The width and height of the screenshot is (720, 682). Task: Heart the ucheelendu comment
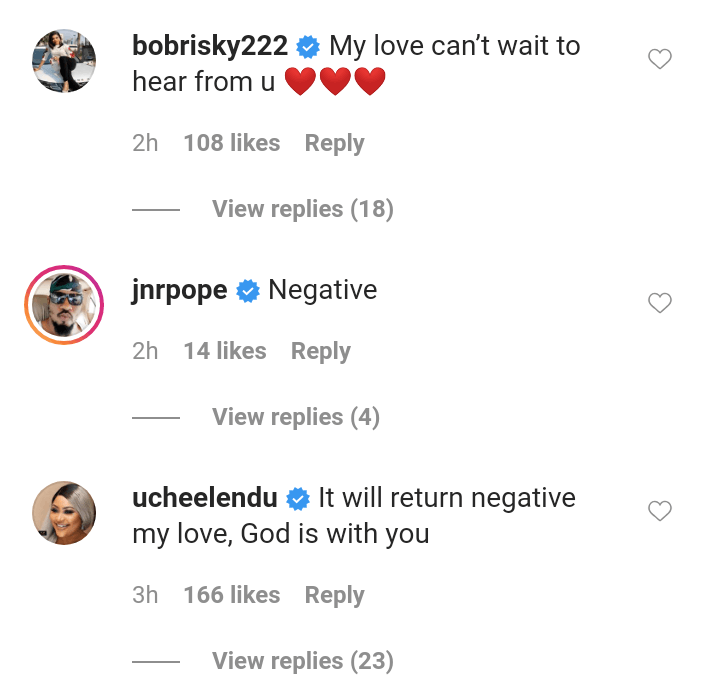[x=660, y=512]
